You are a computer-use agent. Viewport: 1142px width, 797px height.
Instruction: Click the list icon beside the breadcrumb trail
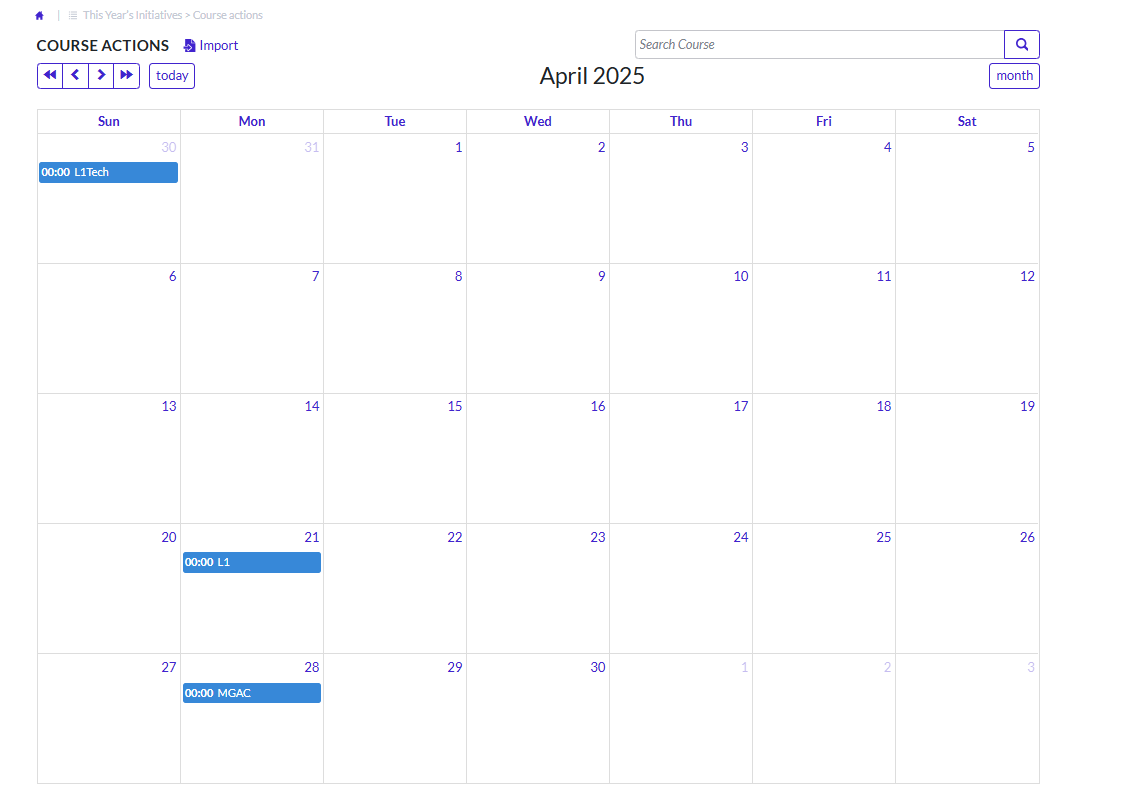(x=71, y=15)
